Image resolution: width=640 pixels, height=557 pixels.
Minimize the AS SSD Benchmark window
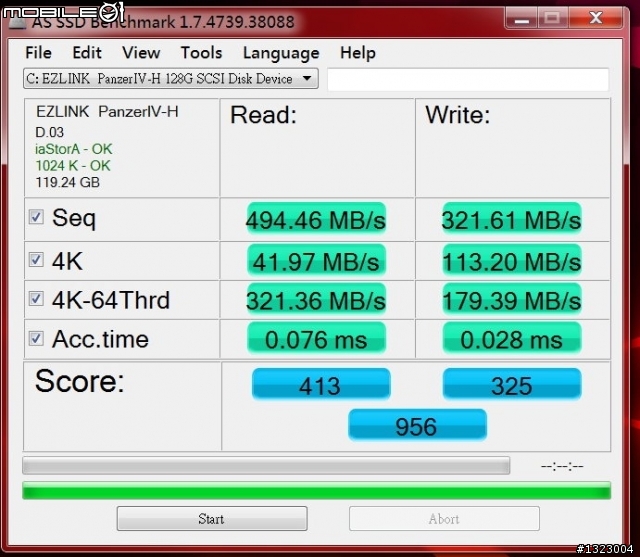click(x=522, y=19)
